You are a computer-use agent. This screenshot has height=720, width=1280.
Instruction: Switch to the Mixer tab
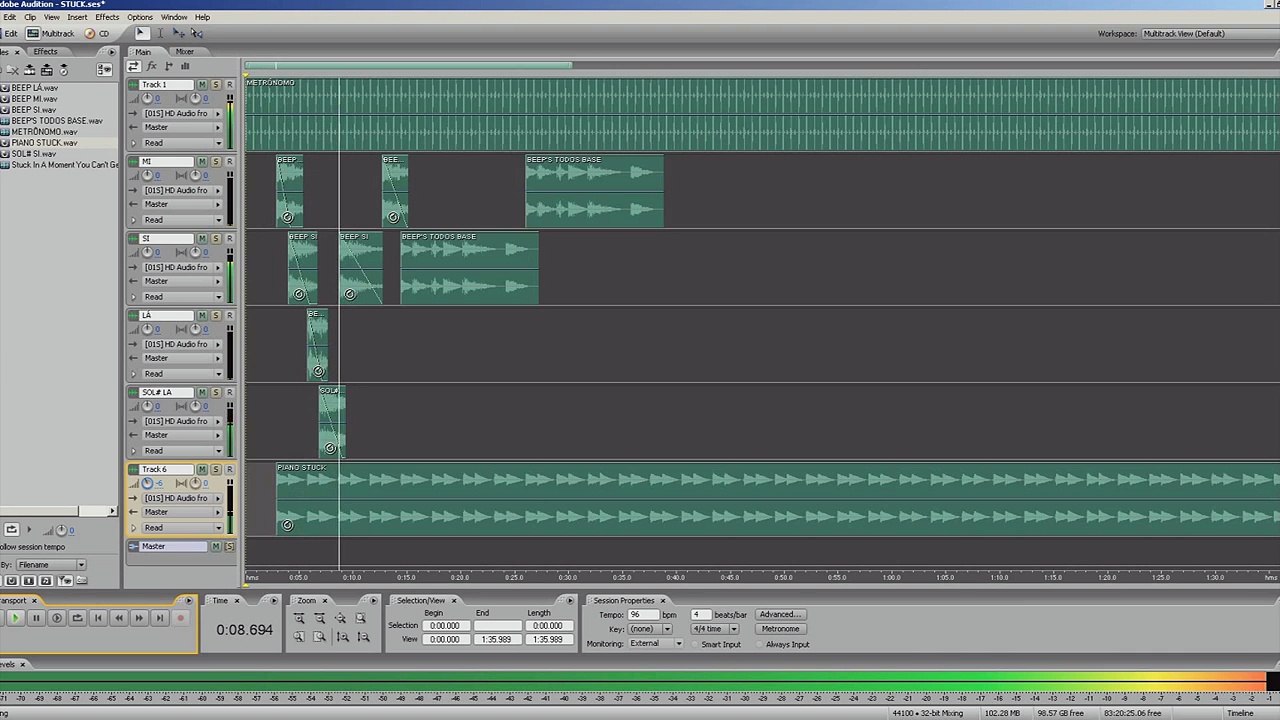(x=185, y=52)
